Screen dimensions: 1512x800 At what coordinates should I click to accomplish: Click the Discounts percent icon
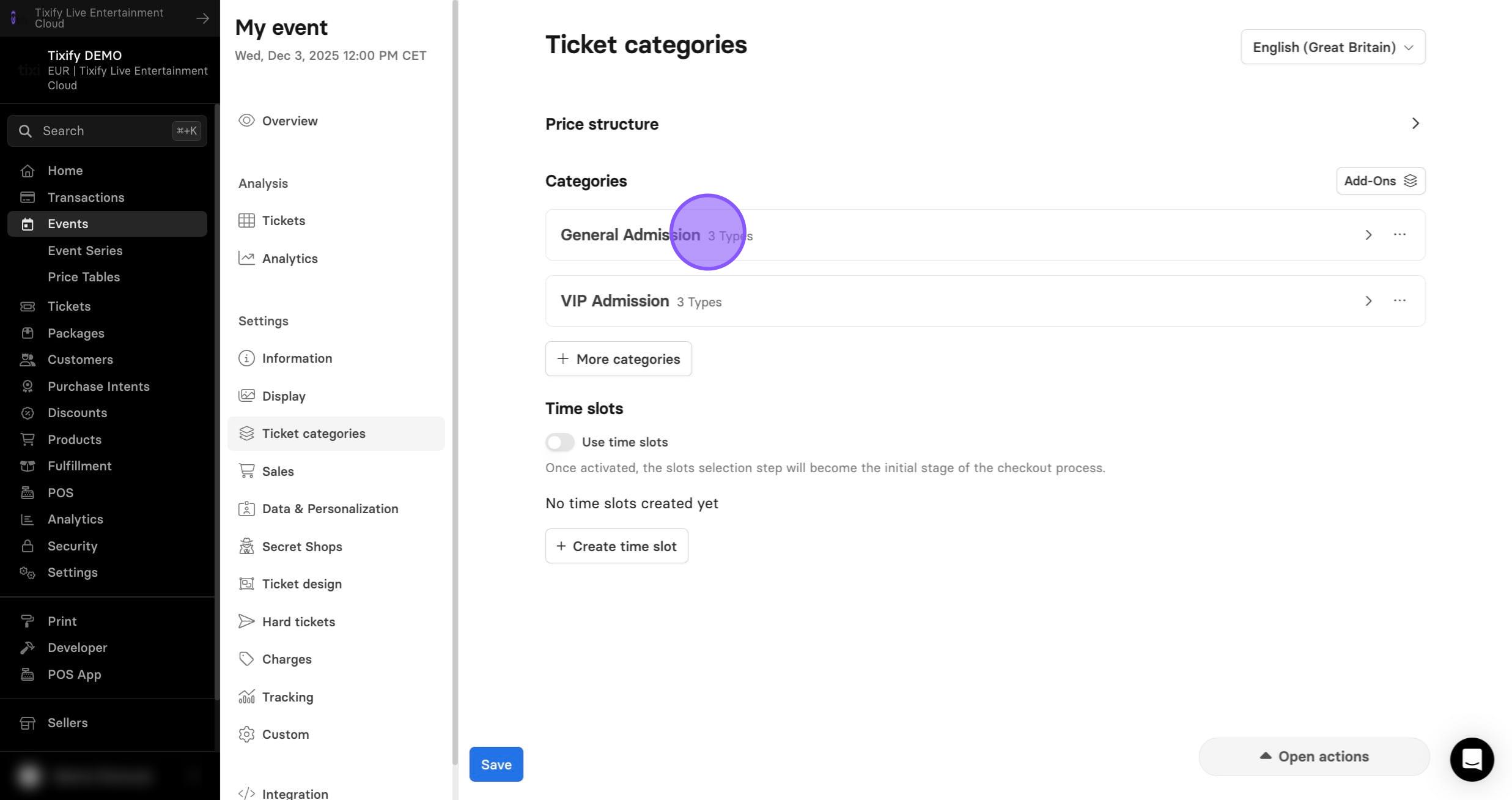point(28,413)
